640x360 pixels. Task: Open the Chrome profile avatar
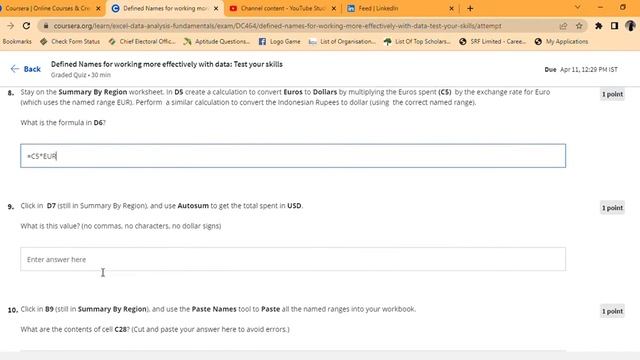point(630,26)
